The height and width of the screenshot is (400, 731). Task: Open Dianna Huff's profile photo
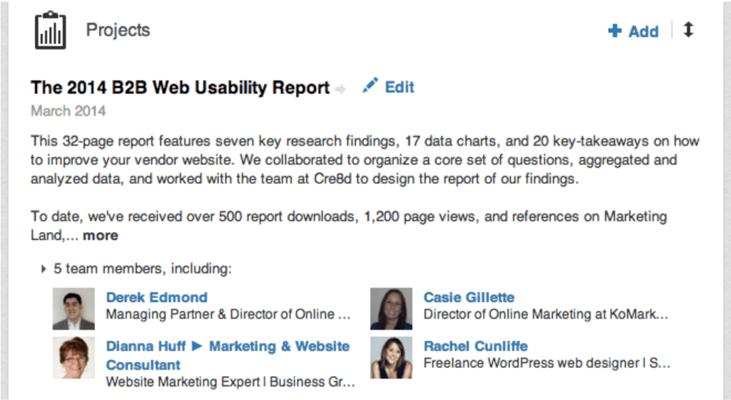(x=74, y=358)
